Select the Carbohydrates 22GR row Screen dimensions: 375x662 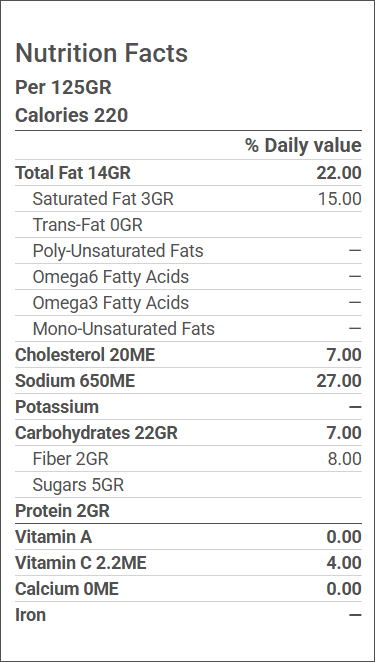coord(188,433)
